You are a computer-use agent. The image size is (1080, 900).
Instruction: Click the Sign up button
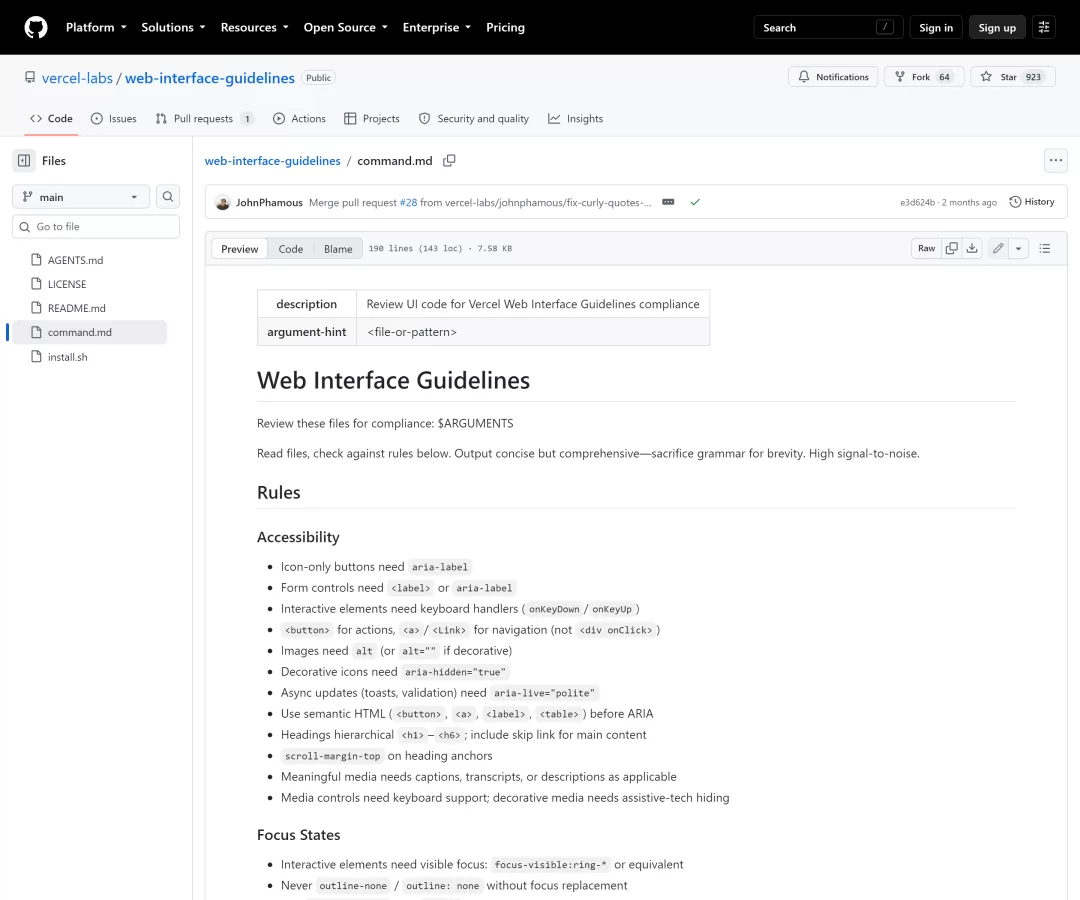pyautogui.click(x=997, y=28)
